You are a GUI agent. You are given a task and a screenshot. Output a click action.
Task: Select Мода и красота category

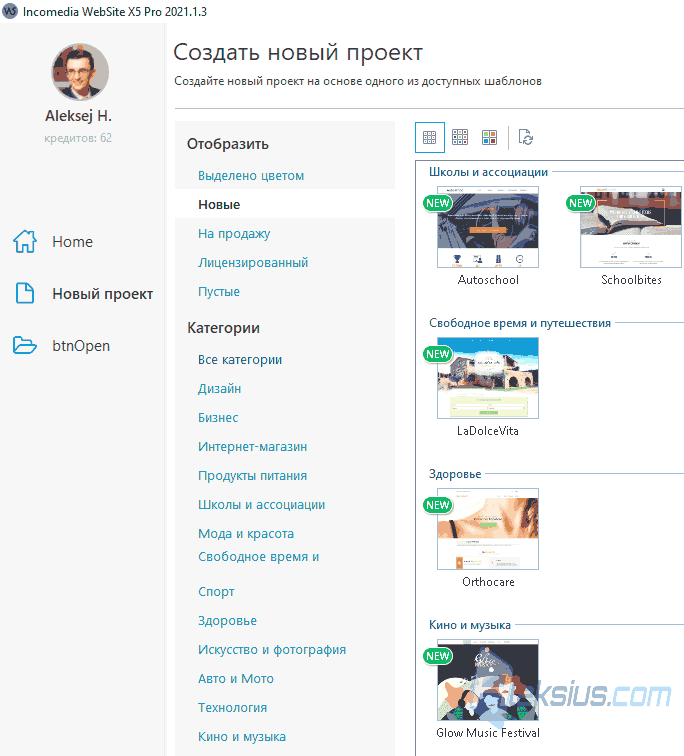click(x=246, y=534)
